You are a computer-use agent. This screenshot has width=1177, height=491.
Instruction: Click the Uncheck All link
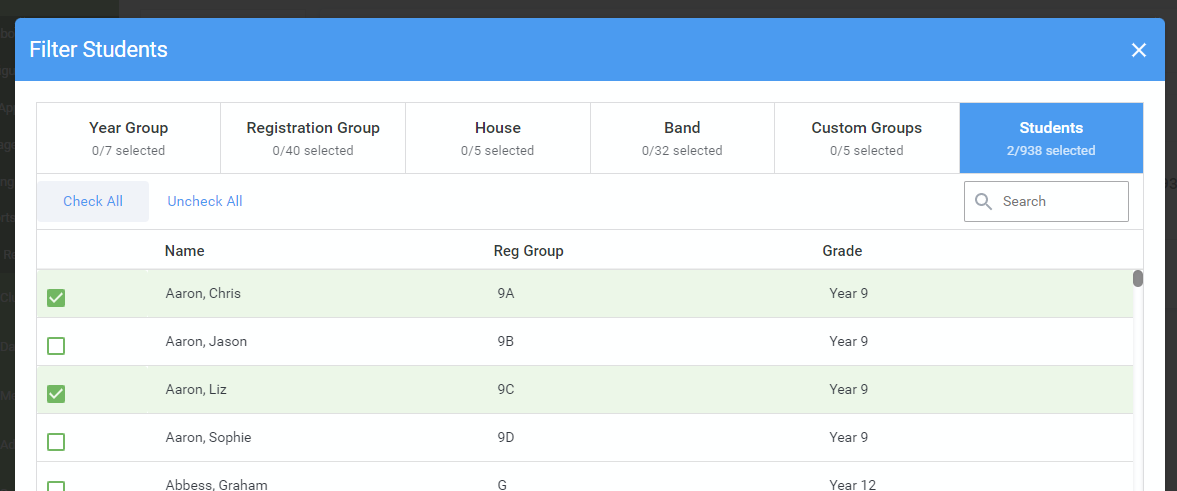pyautogui.click(x=205, y=201)
